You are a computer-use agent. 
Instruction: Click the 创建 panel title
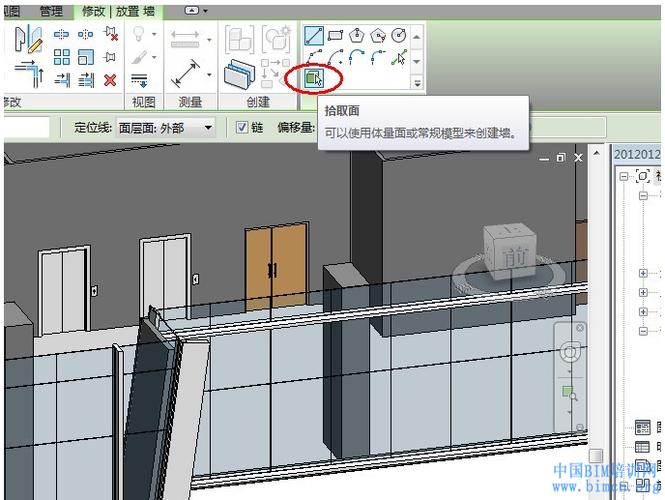tap(258, 102)
